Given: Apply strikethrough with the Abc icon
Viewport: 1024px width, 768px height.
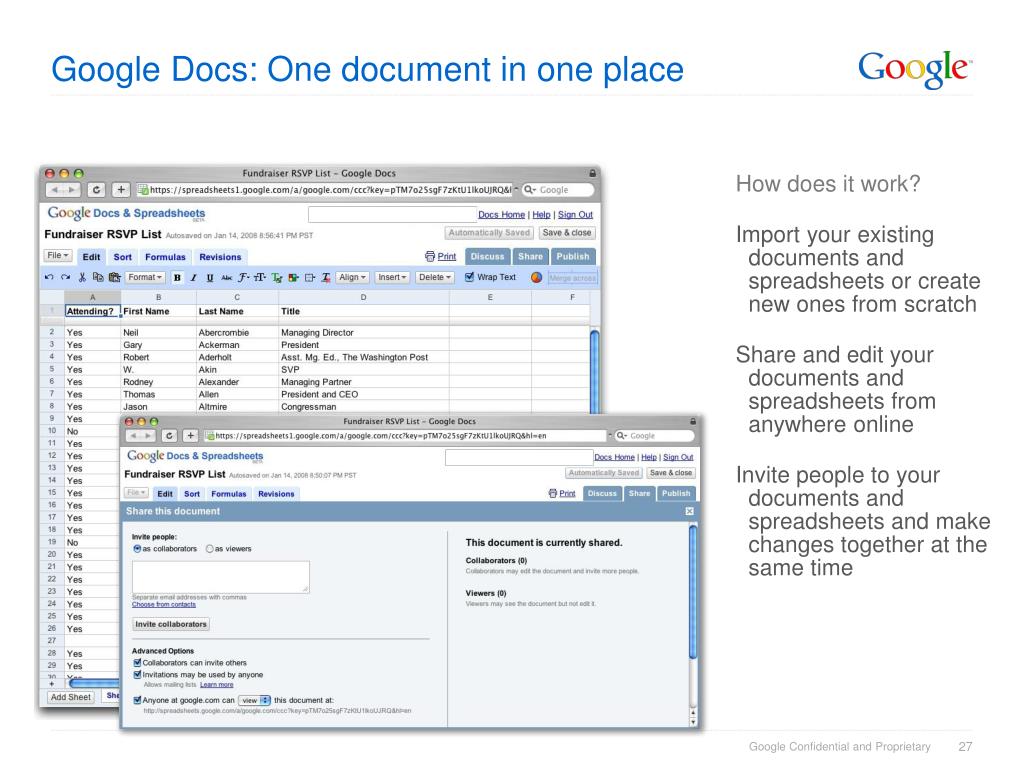Looking at the screenshot, I should (x=227, y=278).
